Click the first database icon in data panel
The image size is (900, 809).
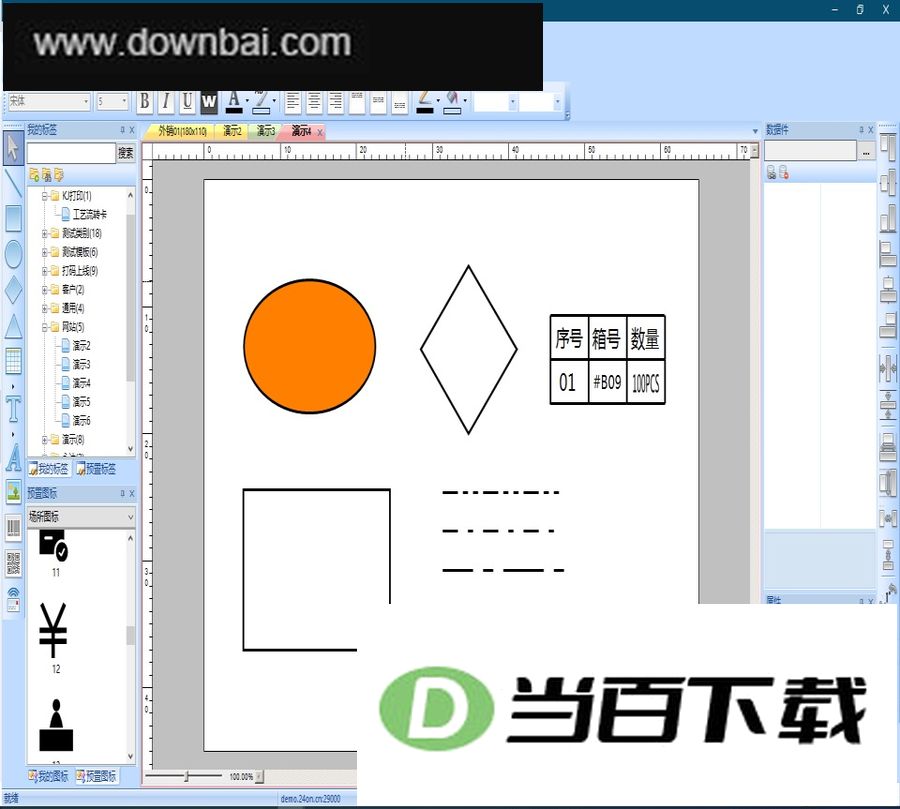tap(771, 172)
